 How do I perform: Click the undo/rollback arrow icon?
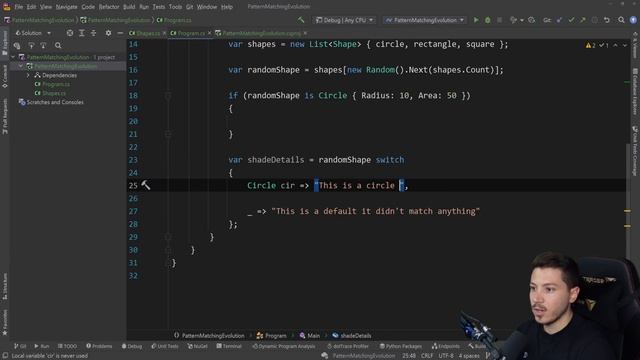[x=607, y=20]
